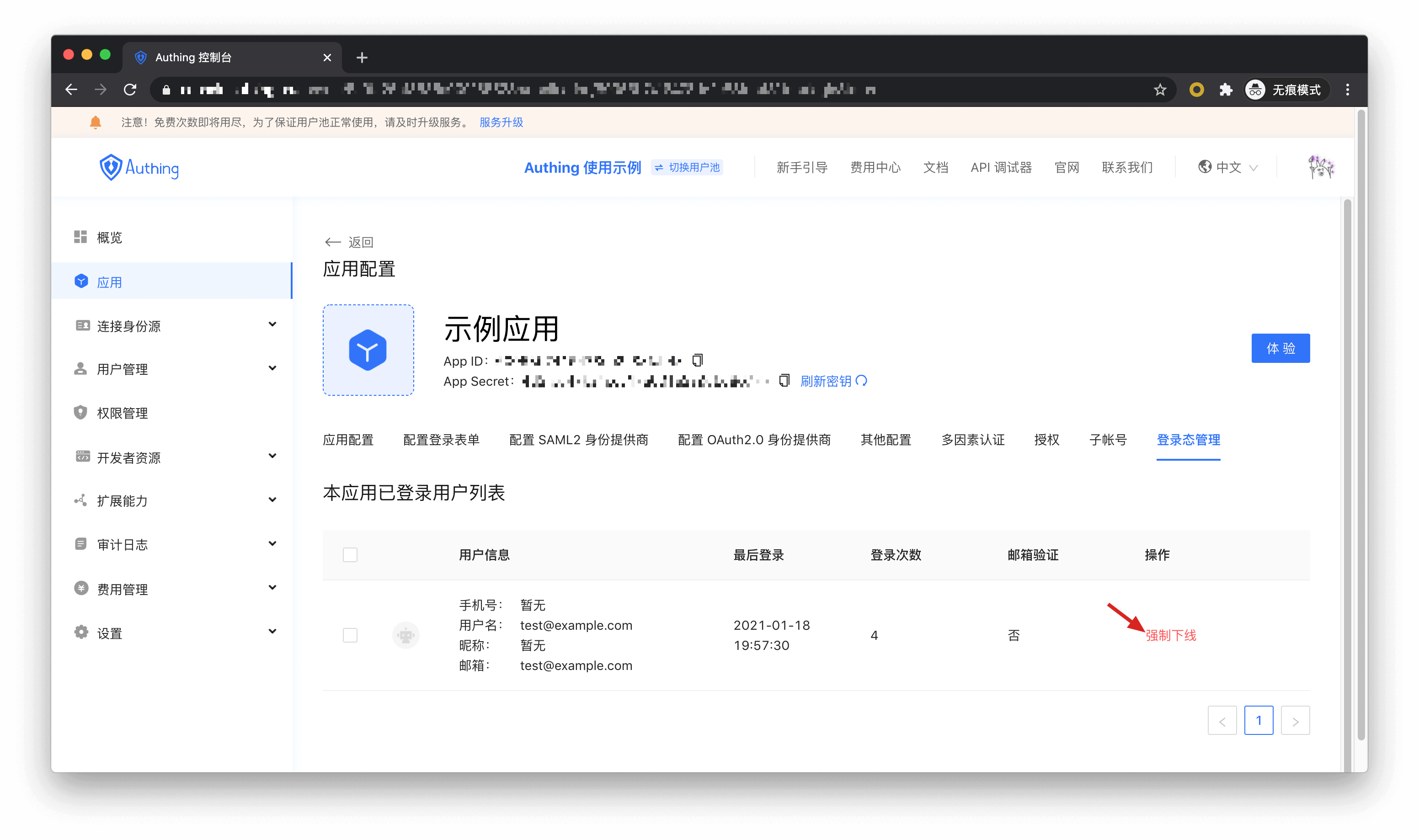Image resolution: width=1419 pixels, height=840 pixels.
Task: Click the browser reload icon
Action: click(130, 90)
